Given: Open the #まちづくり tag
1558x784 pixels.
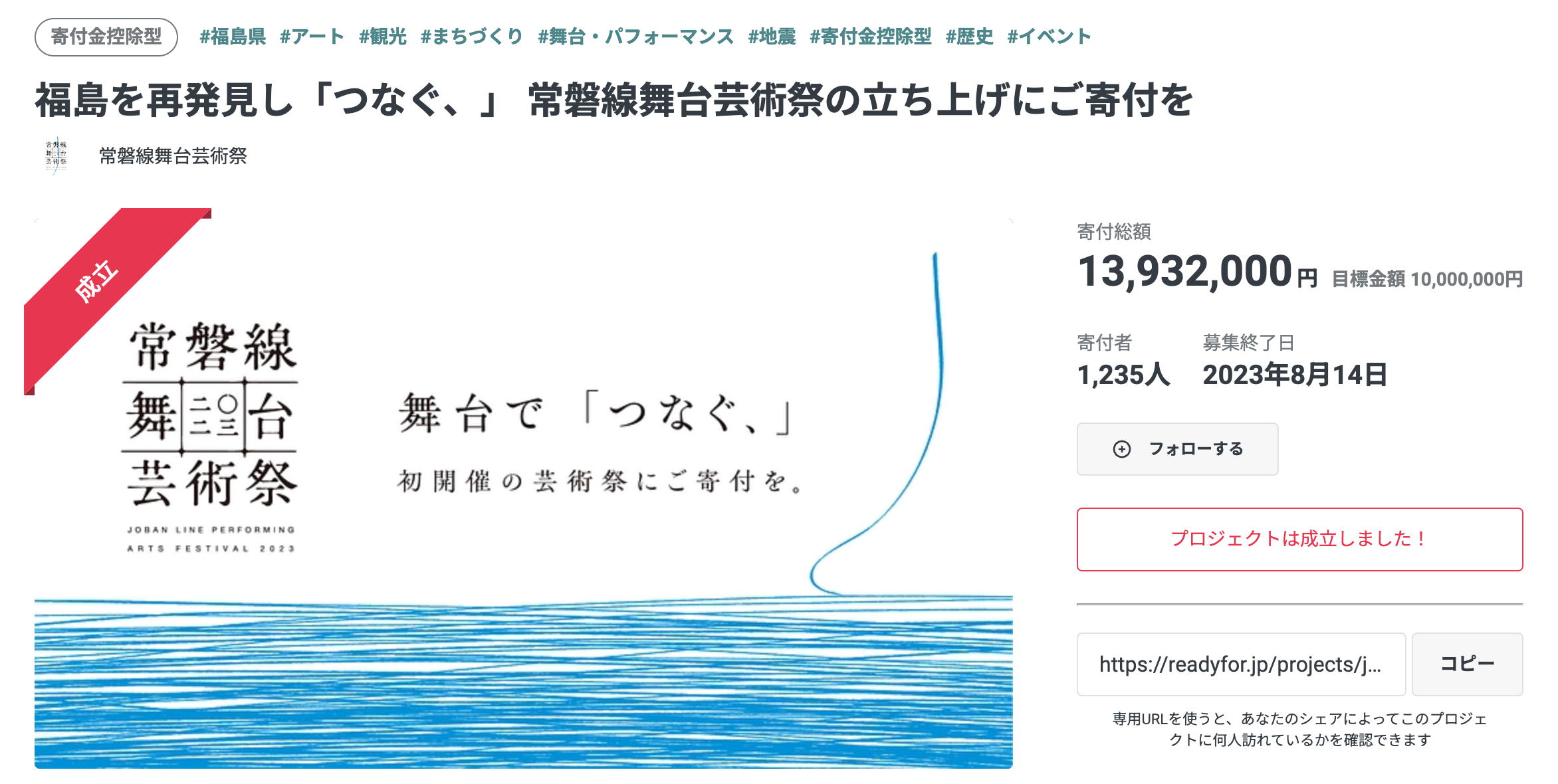Looking at the screenshot, I should [x=472, y=37].
